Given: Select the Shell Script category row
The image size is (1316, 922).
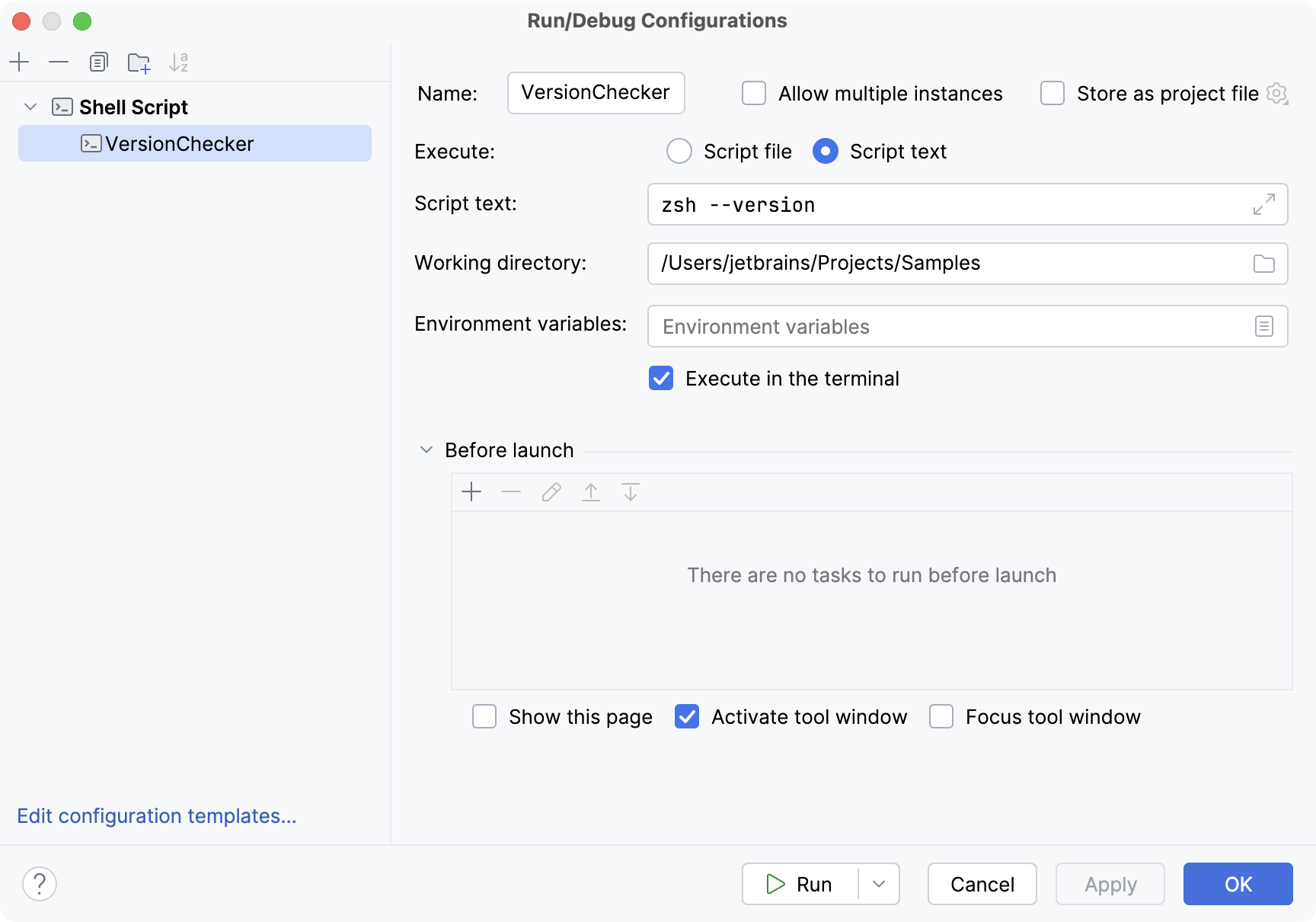Looking at the screenshot, I should 195,107.
